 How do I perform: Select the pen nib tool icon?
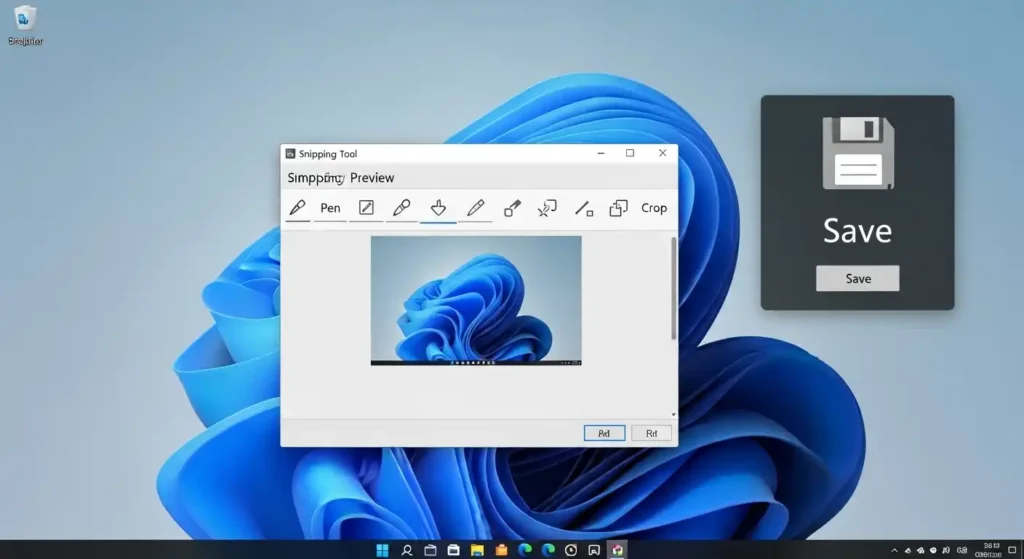pyautogui.click(x=297, y=208)
